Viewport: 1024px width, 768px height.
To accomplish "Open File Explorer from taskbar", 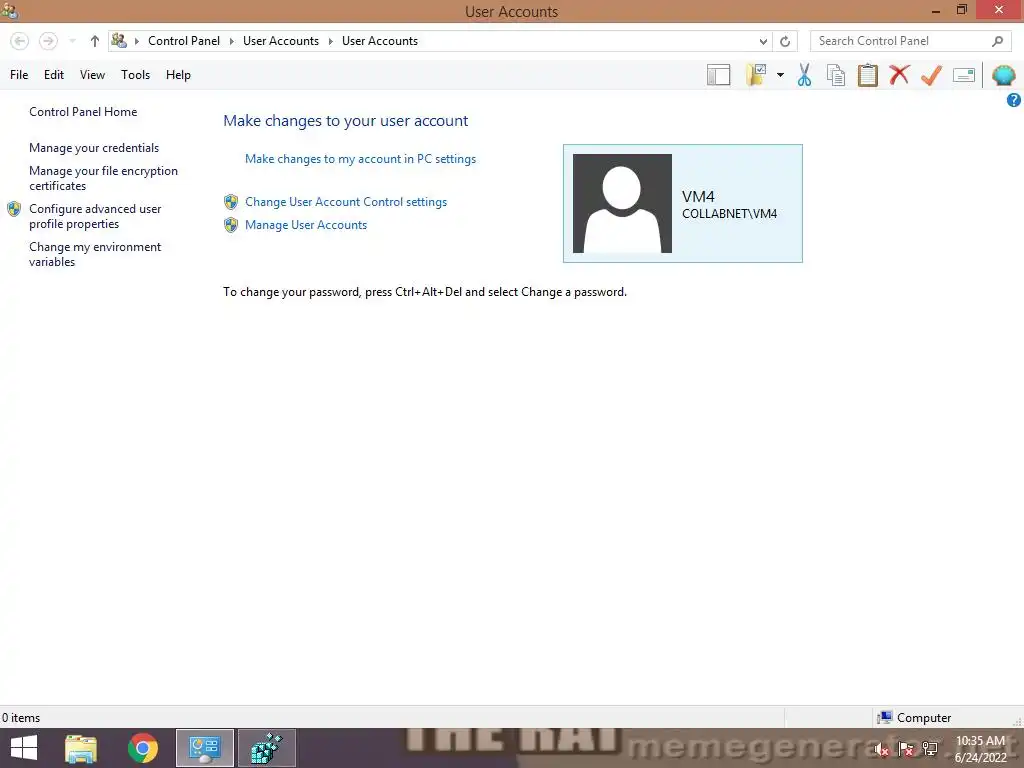I will pos(81,748).
